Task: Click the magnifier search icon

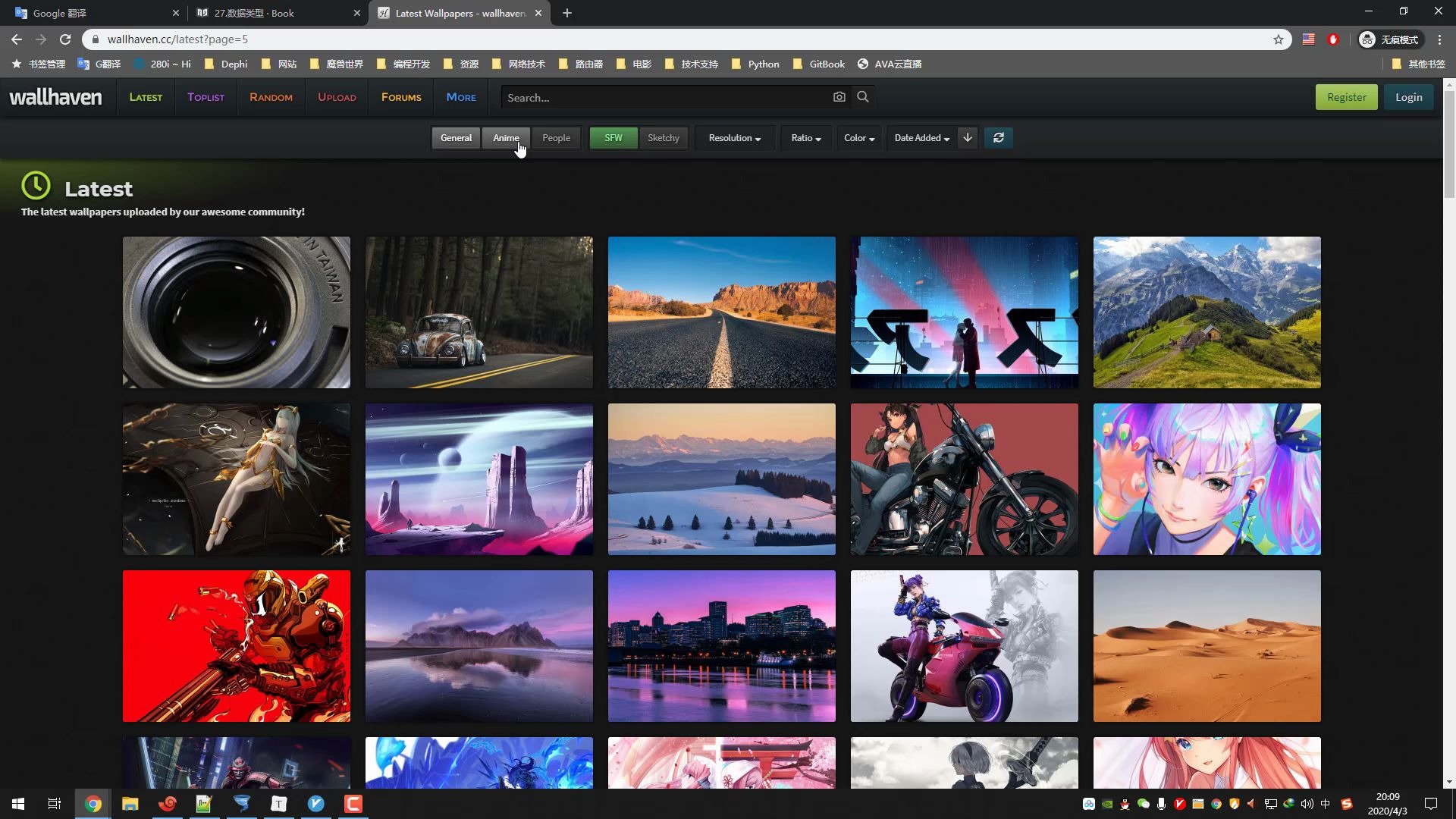Action: tap(863, 97)
